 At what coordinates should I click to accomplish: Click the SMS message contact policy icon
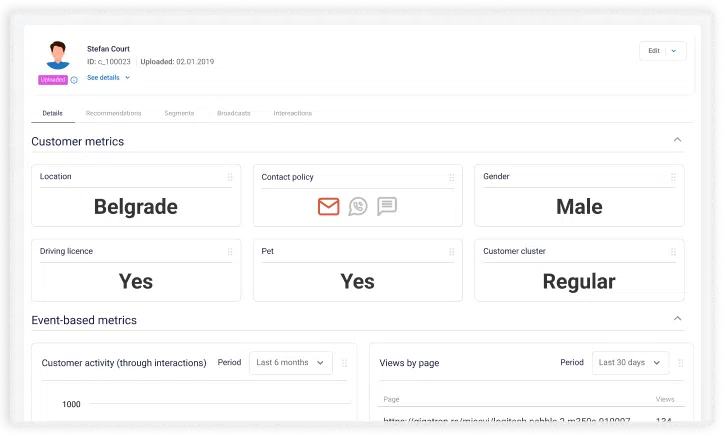click(x=387, y=207)
